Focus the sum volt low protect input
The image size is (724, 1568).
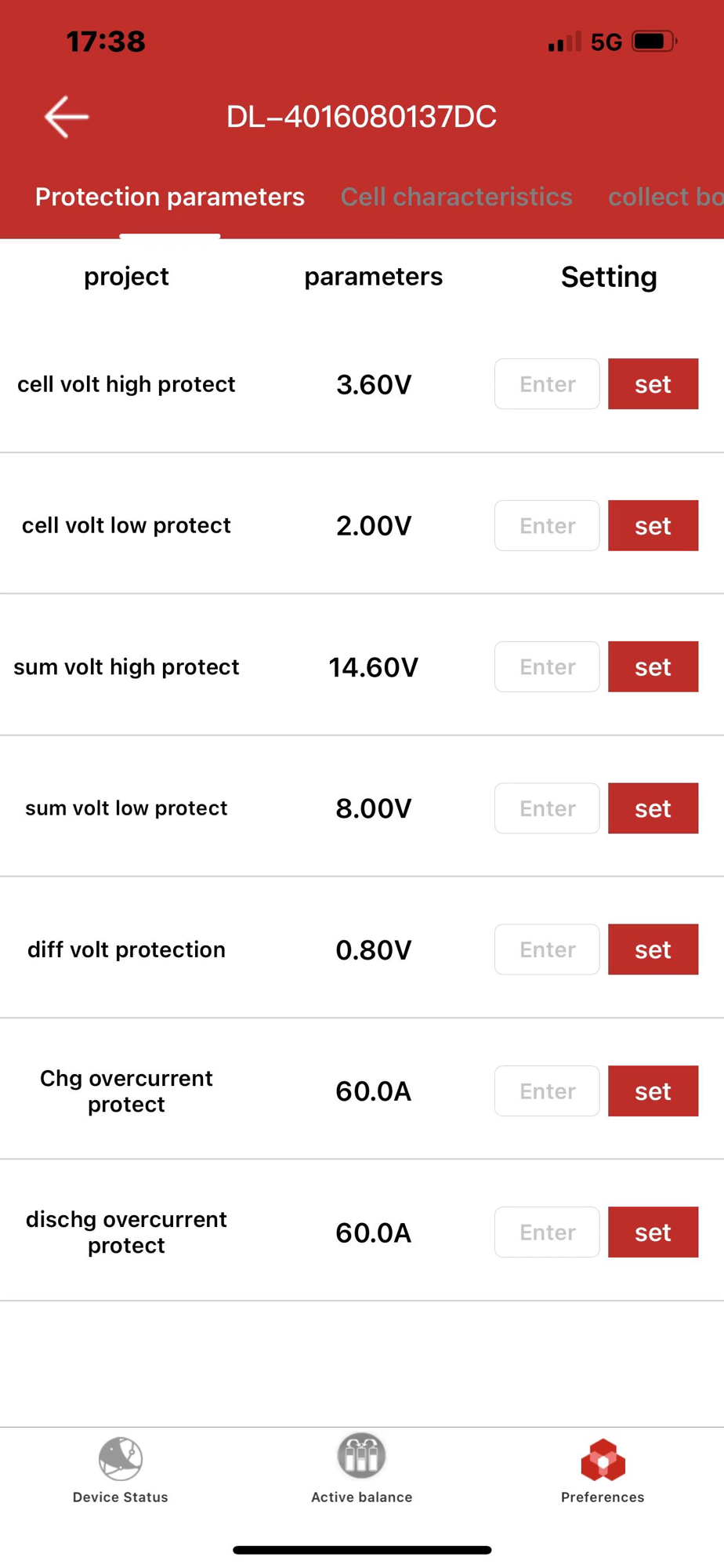click(x=547, y=808)
